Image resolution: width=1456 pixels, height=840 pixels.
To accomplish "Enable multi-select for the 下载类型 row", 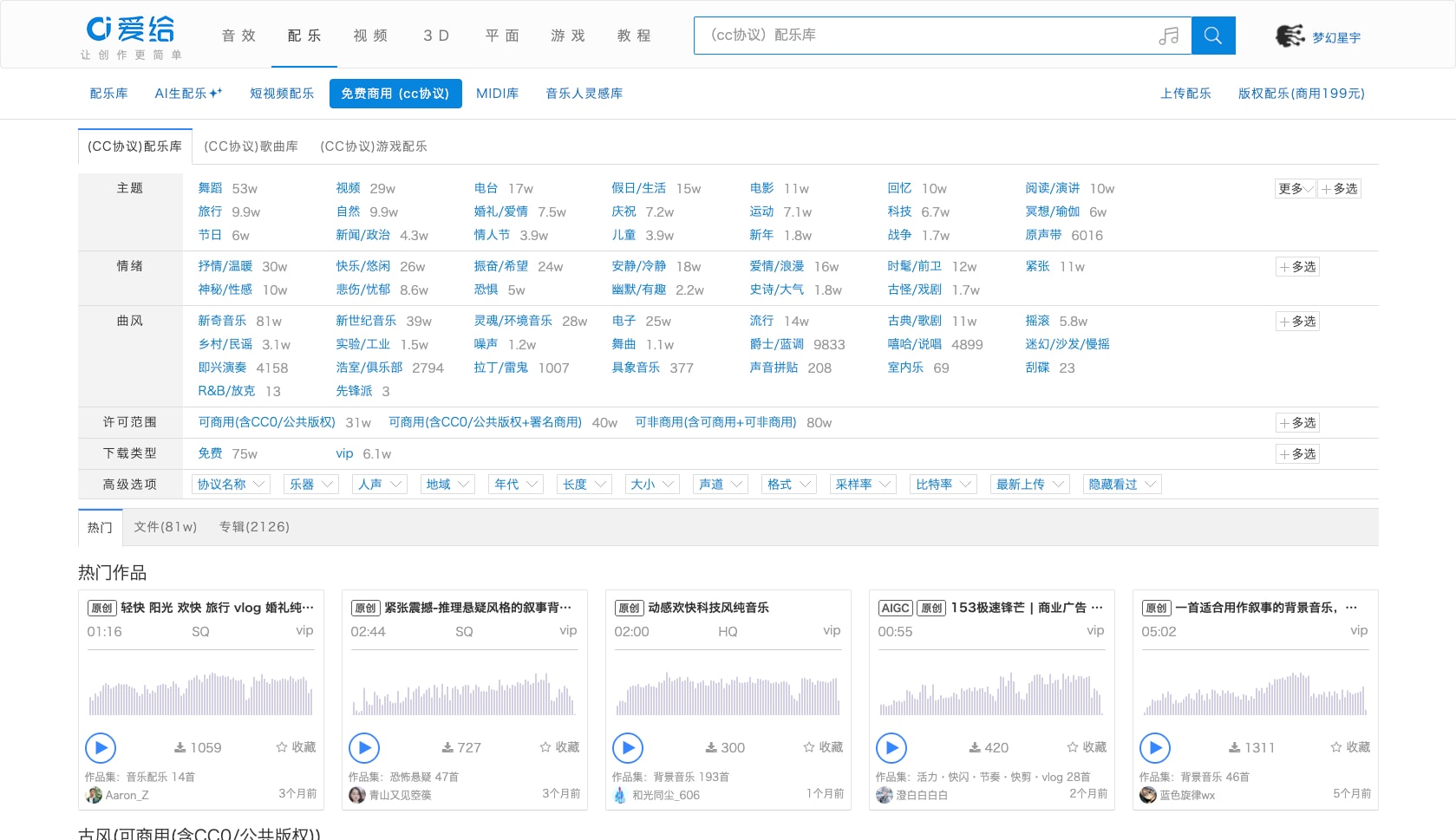I will [1298, 454].
